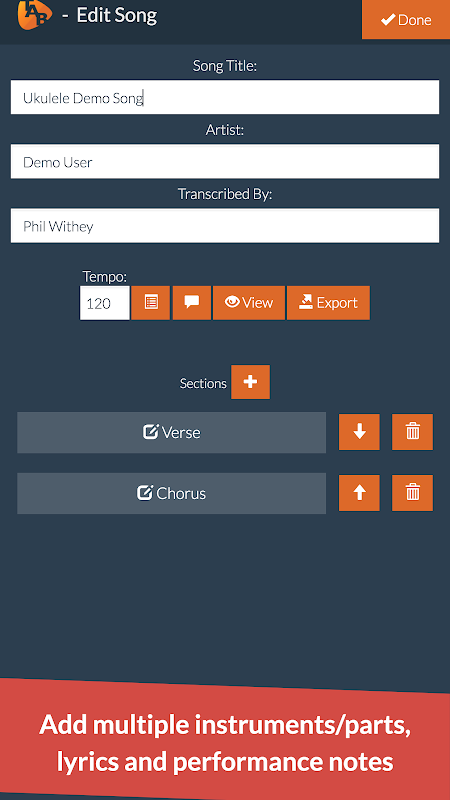Edit the Verse section
Viewport: 450px width, 800px height.
[x=171, y=433]
